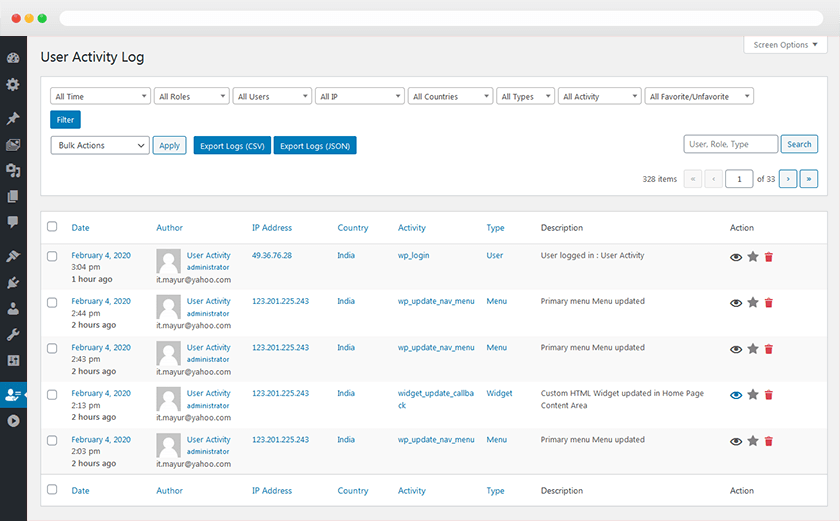Open the Bulk Actions dropdown
The image size is (840, 521).
100,145
